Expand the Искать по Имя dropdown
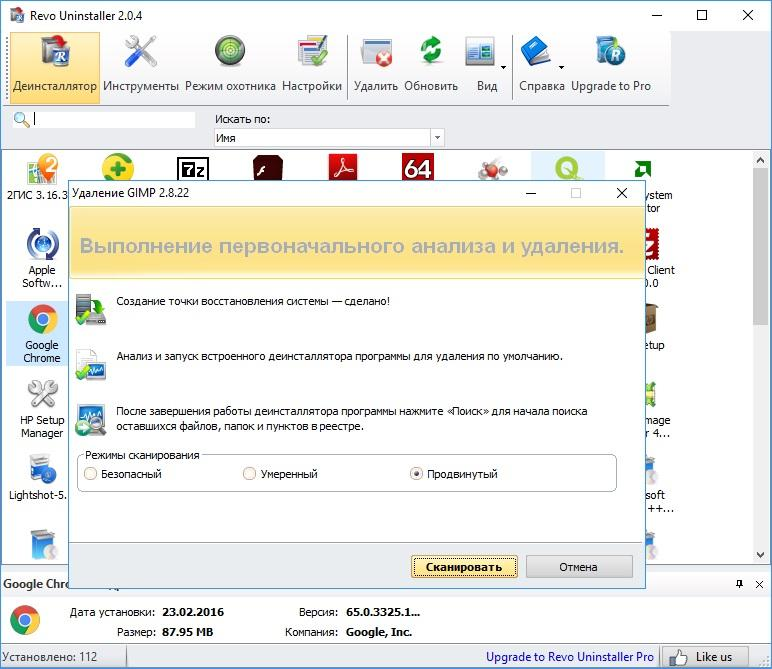This screenshot has width=772, height=669. pyautogui.click(x=437, y=138)
